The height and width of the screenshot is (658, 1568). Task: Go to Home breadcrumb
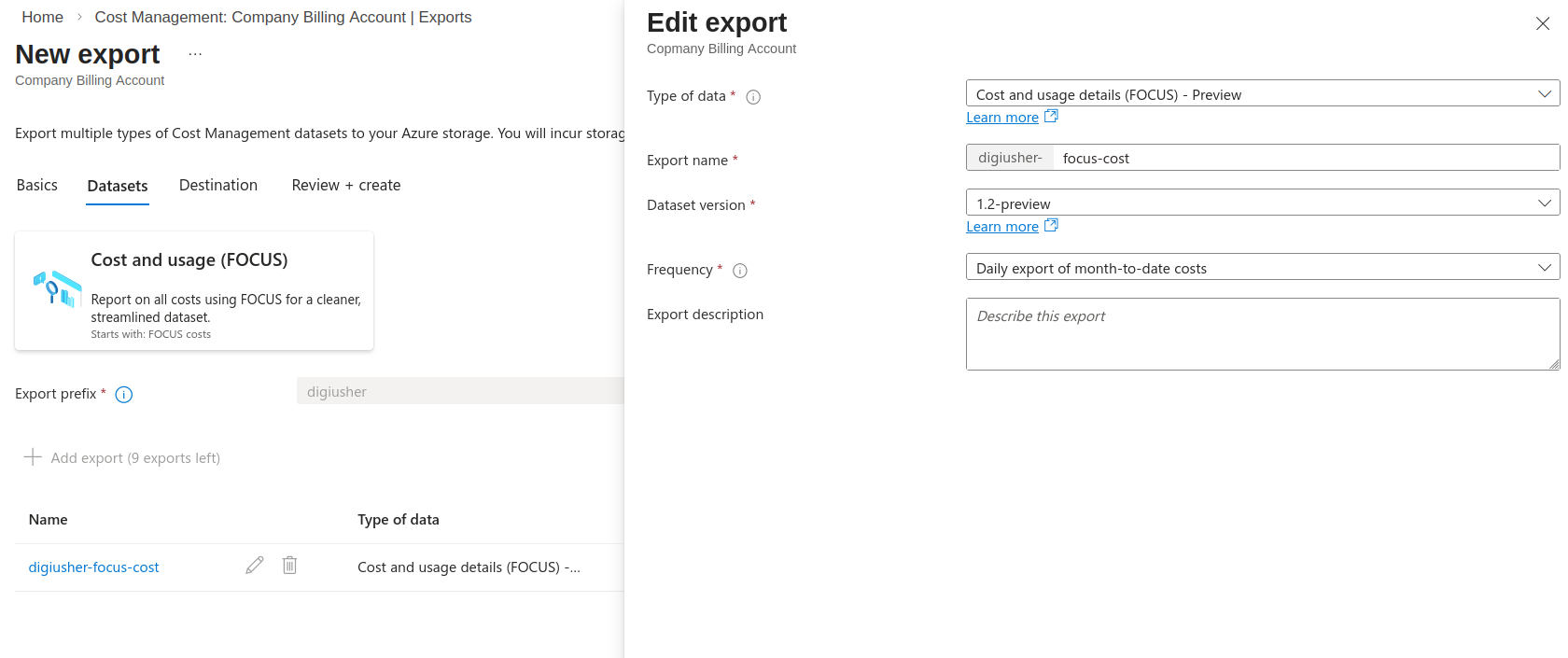(x=43, y=18)
